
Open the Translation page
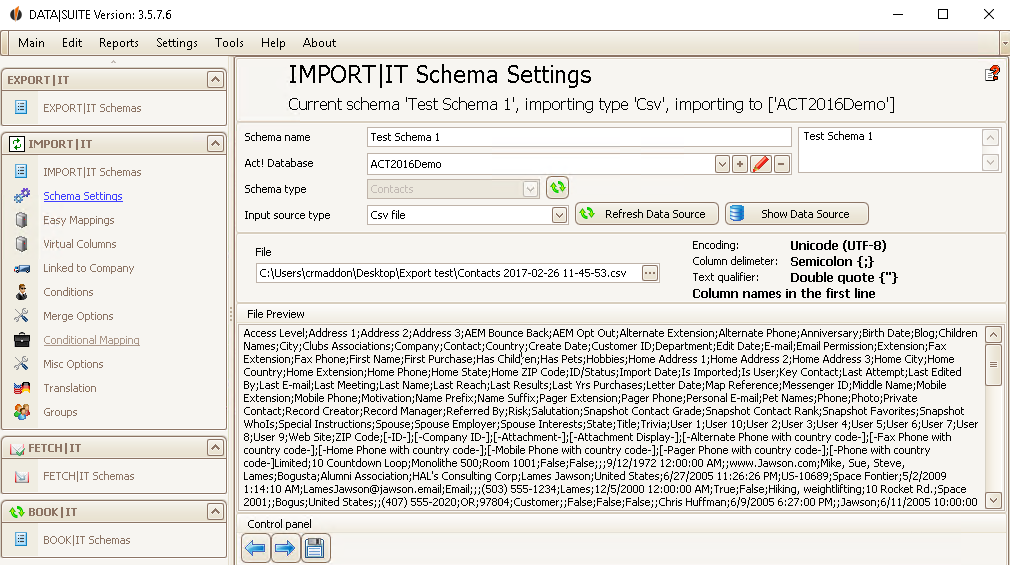(x=70, y=388)
